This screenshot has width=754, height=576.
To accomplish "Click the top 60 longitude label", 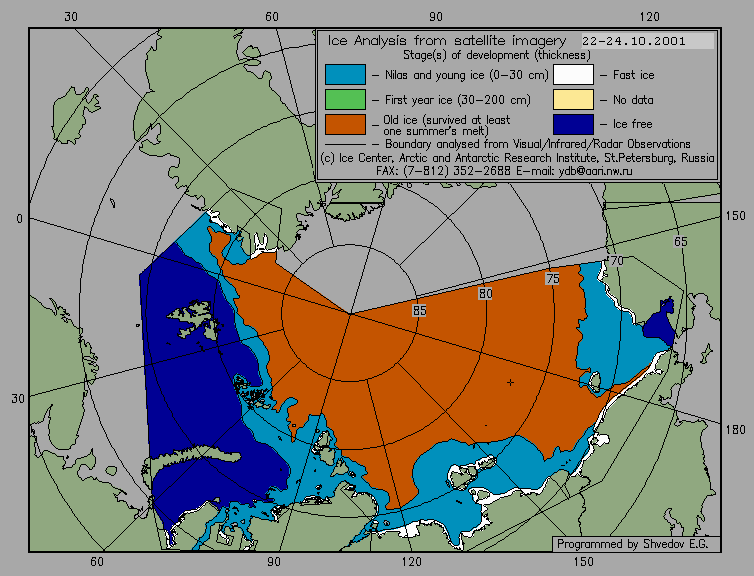I will coord(272,17).
